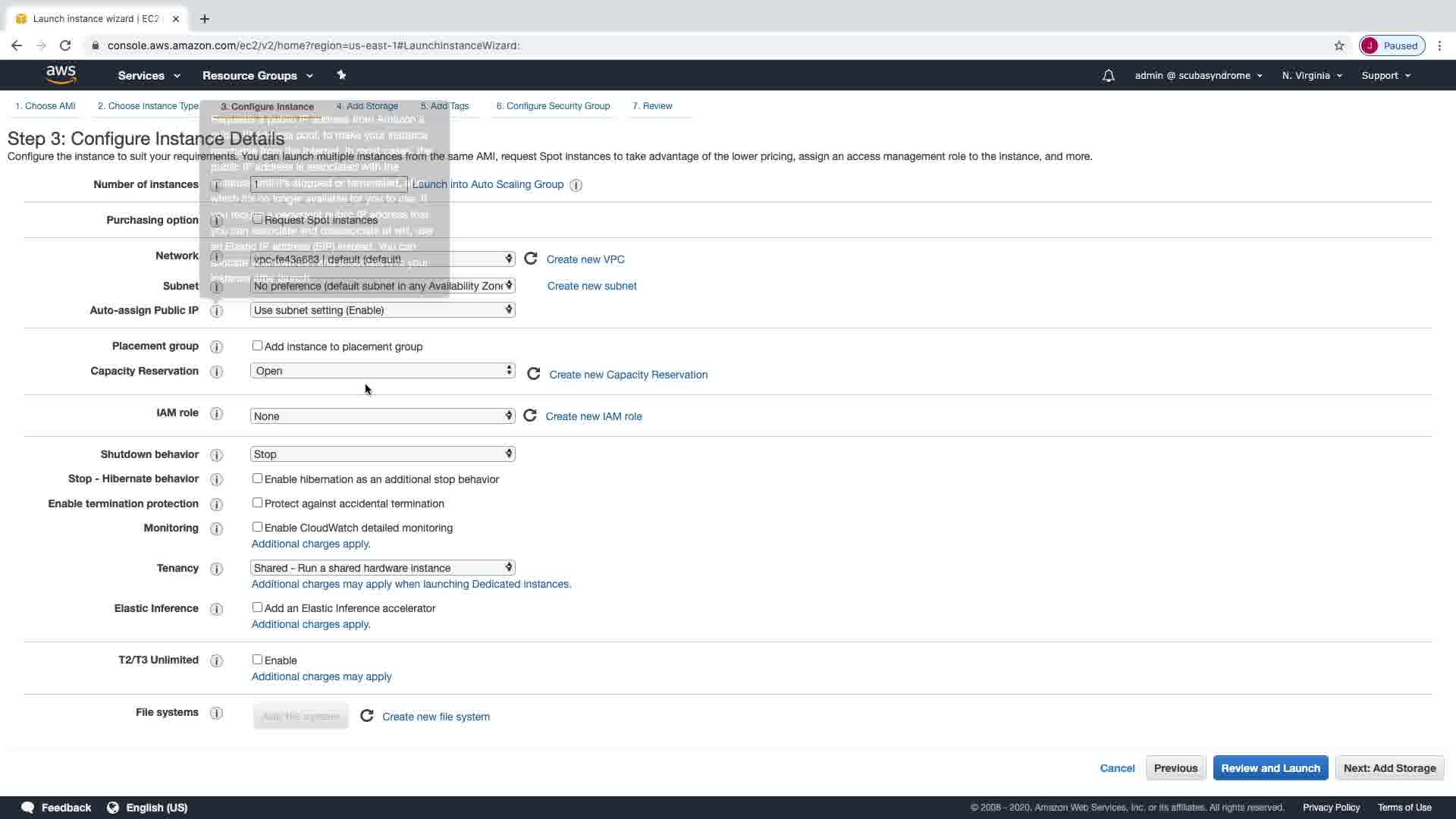Click the Review and Launch button
Image resolution: width=1456 pixels, height=819 pixels.
(1270, 767)
